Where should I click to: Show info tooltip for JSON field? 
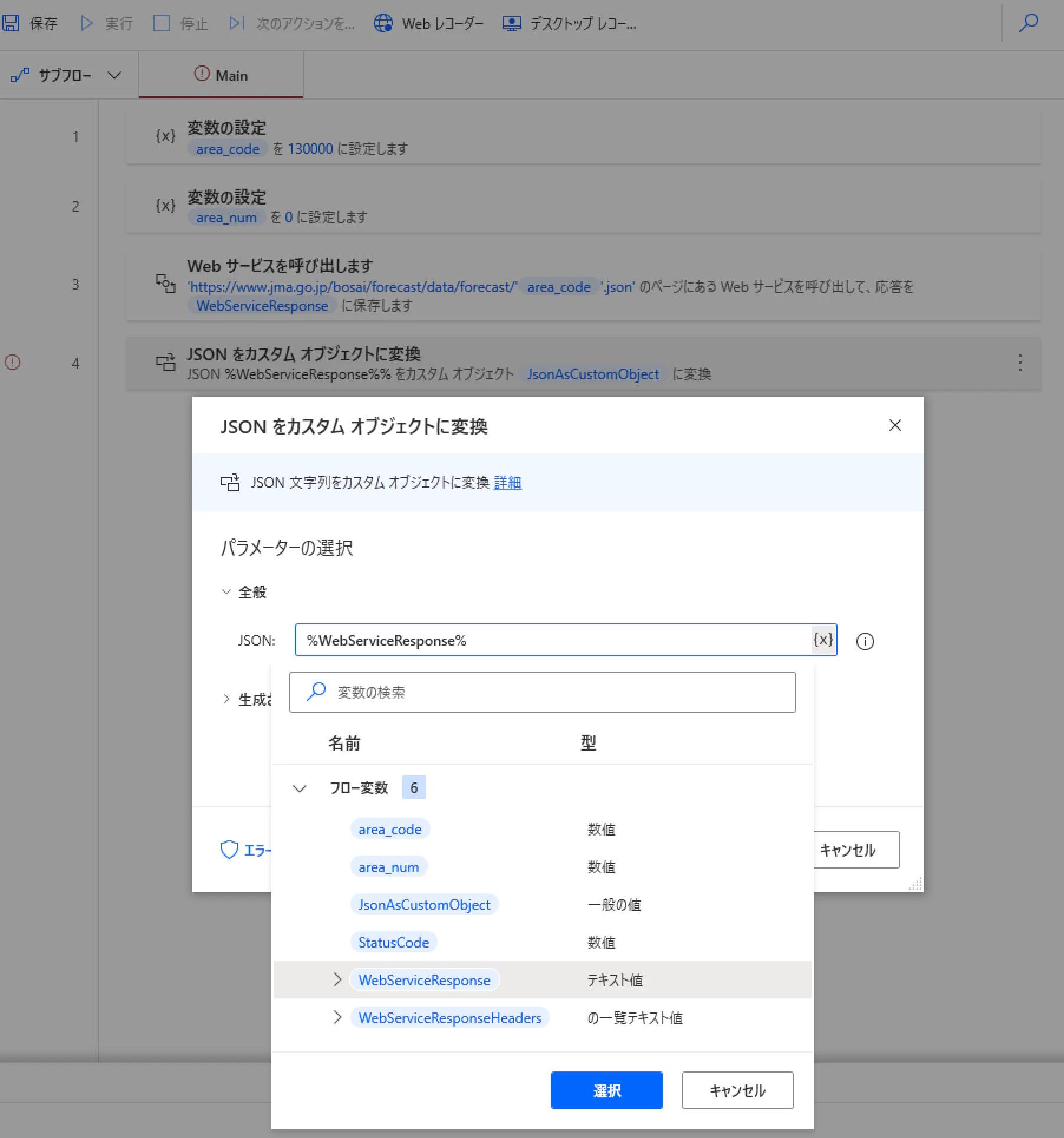[x=865, y=642]
